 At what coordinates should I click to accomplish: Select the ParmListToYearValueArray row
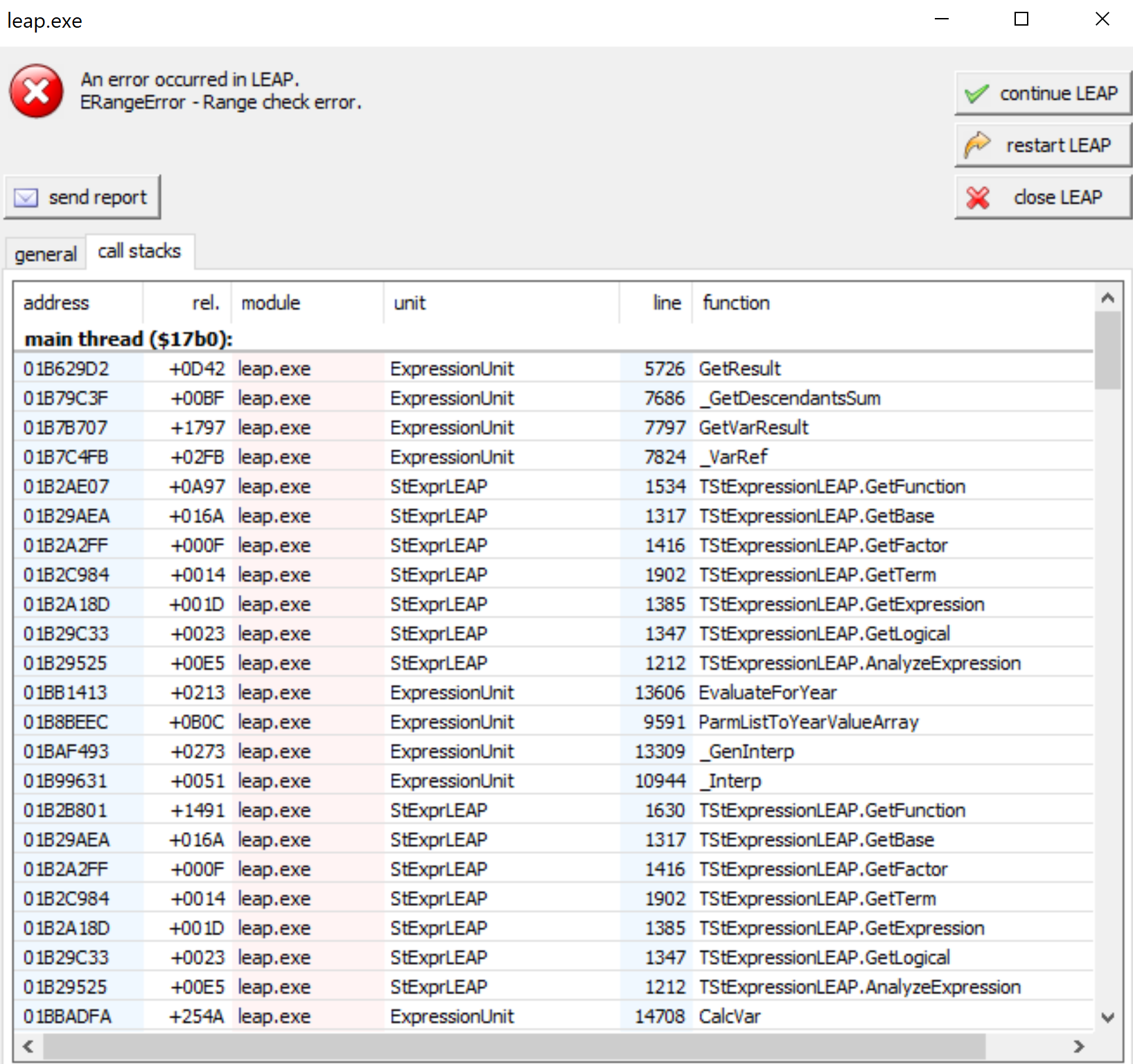[553, 722]
